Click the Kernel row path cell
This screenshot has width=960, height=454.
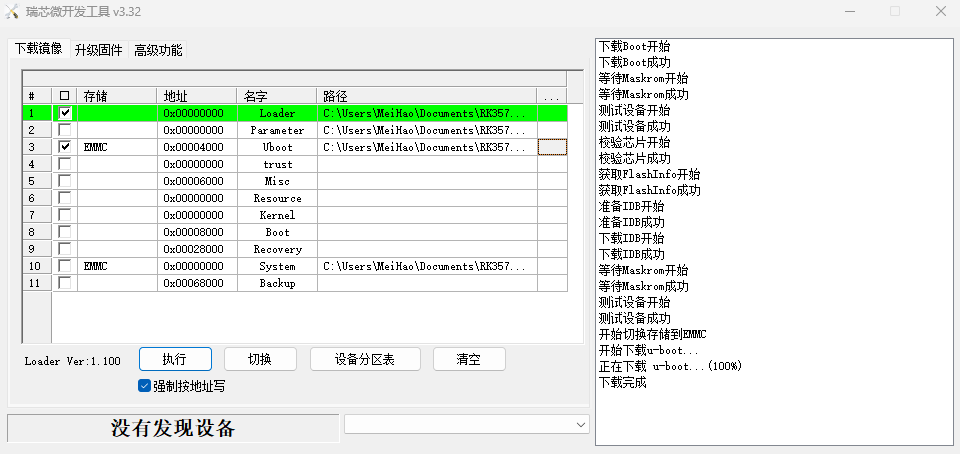pos(427,215)
